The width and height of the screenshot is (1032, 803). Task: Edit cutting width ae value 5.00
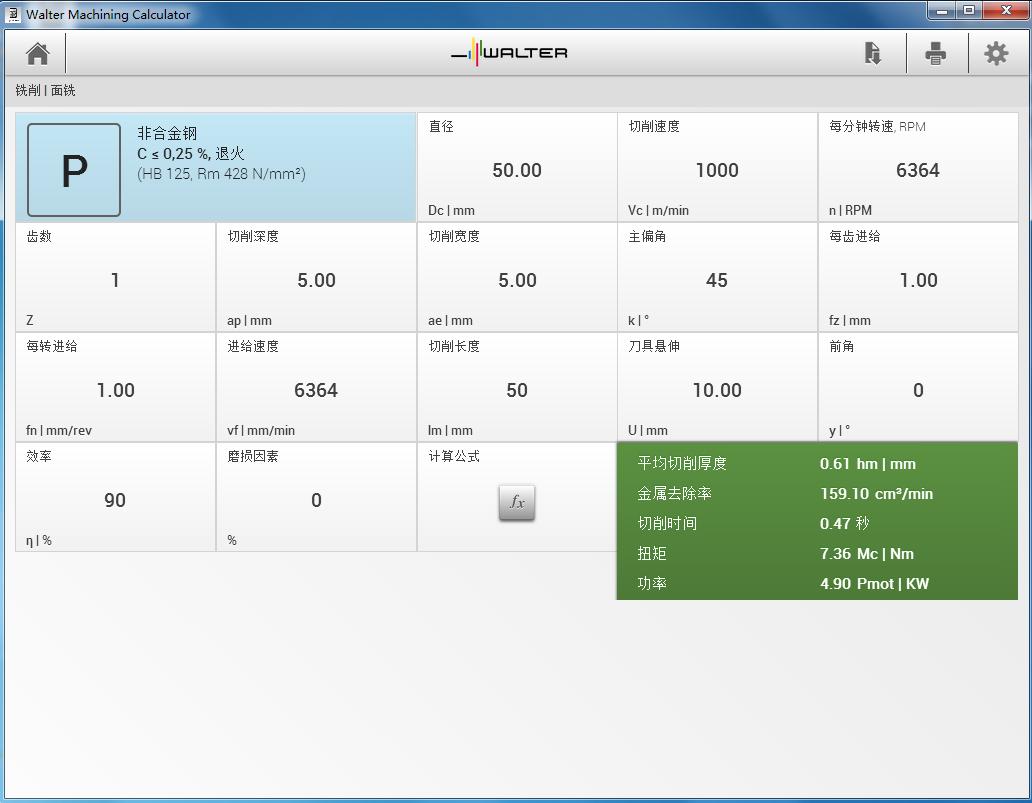click(x=517, y=280)
